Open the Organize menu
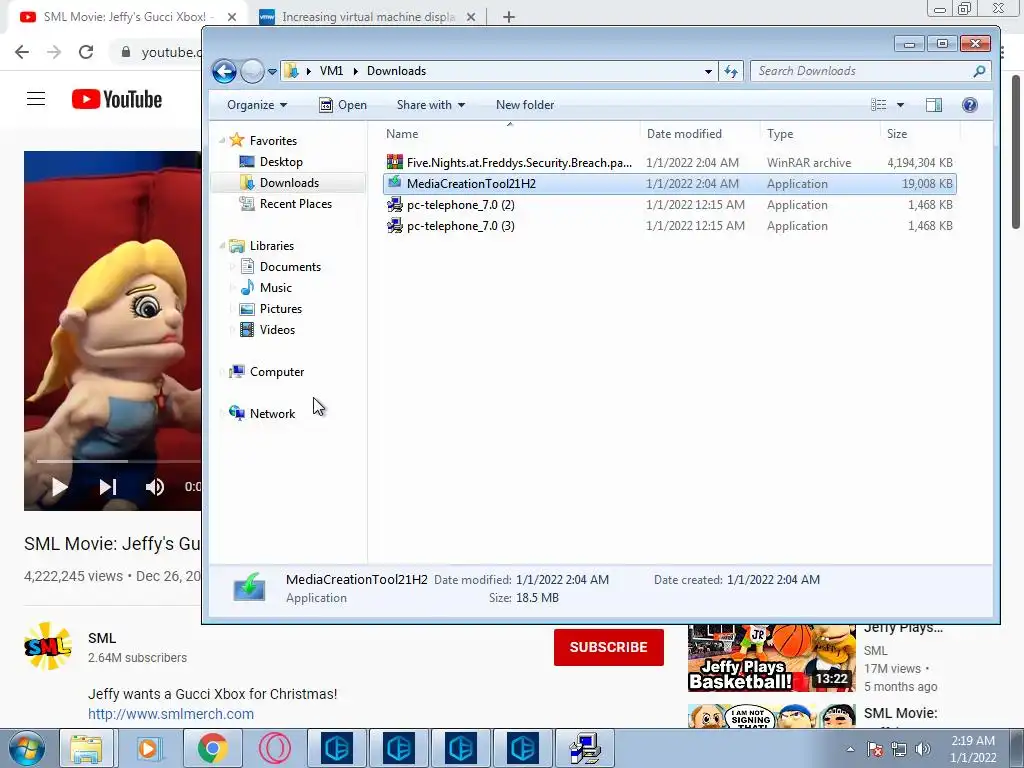 pos(257,104)
